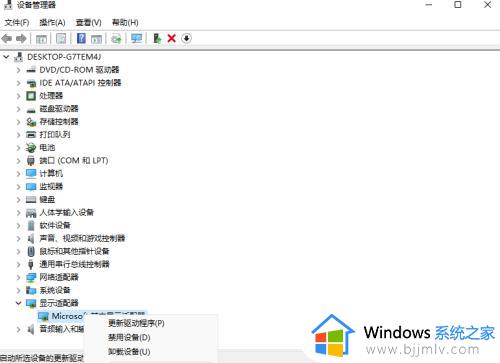Screen dimensions: 500x363
Task: Click the 人体学输入设备 HID icon
Action: [31, 212]
